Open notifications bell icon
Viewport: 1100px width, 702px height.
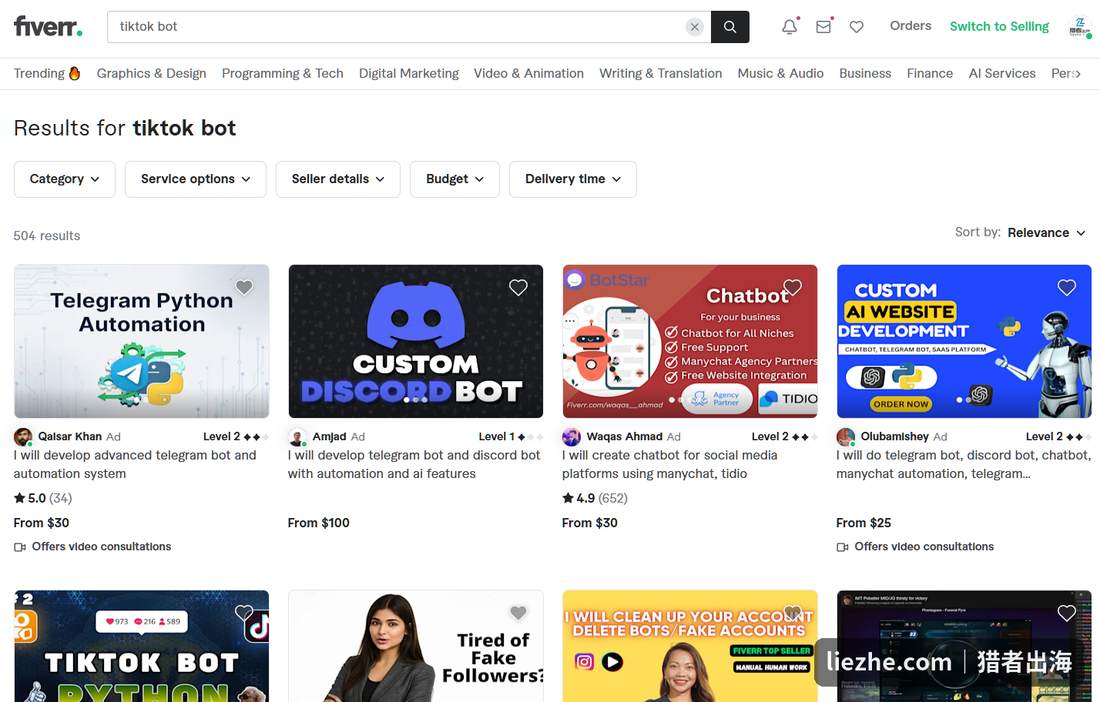pyautogui.click(x=789, y=27)
